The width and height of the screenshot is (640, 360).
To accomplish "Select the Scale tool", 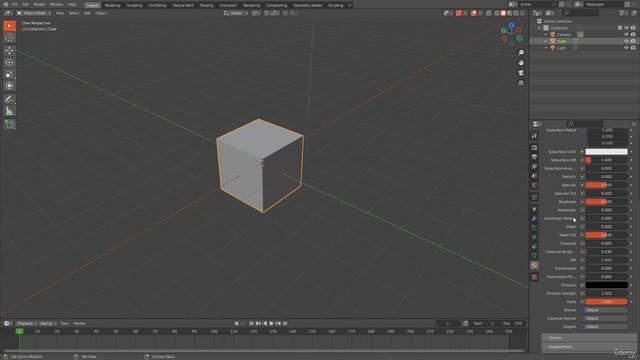I will (9, 74).
